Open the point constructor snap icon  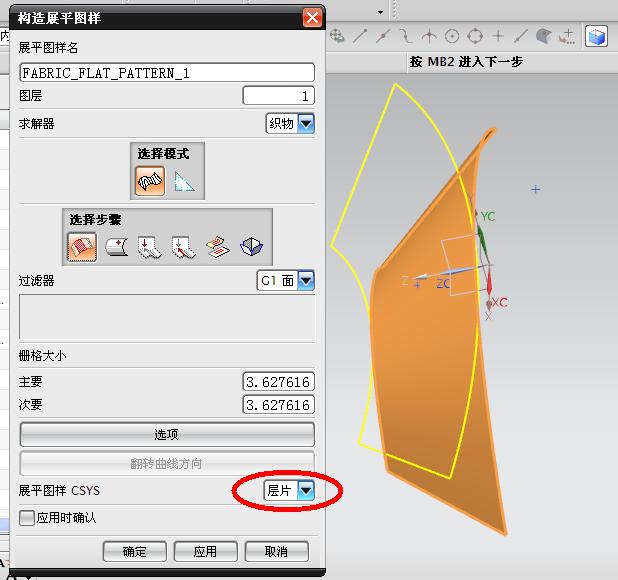(x=567, y=36)
